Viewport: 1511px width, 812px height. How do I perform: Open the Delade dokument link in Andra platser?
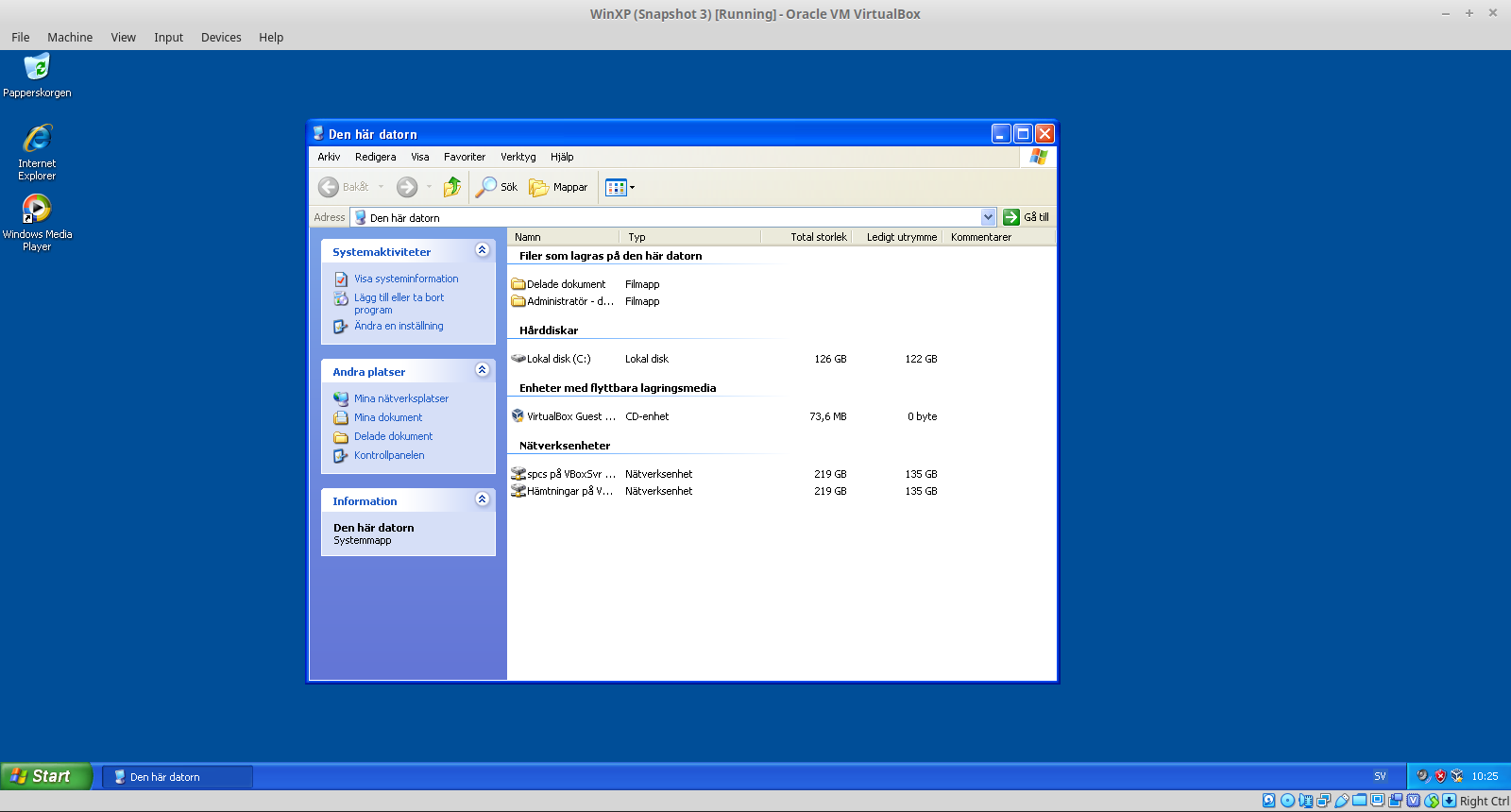[x=393, y=436]
